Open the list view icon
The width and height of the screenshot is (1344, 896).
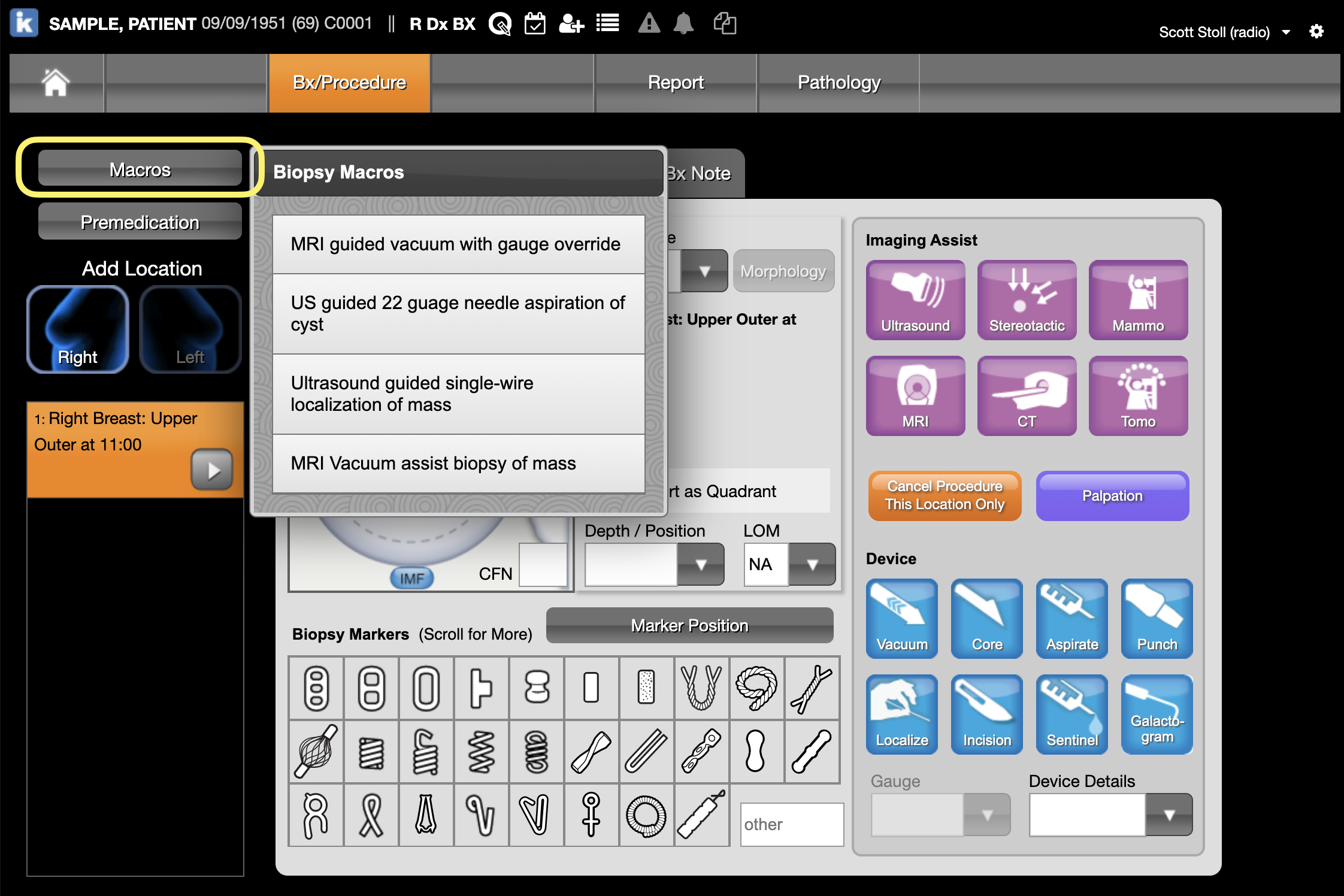(608, 24)
